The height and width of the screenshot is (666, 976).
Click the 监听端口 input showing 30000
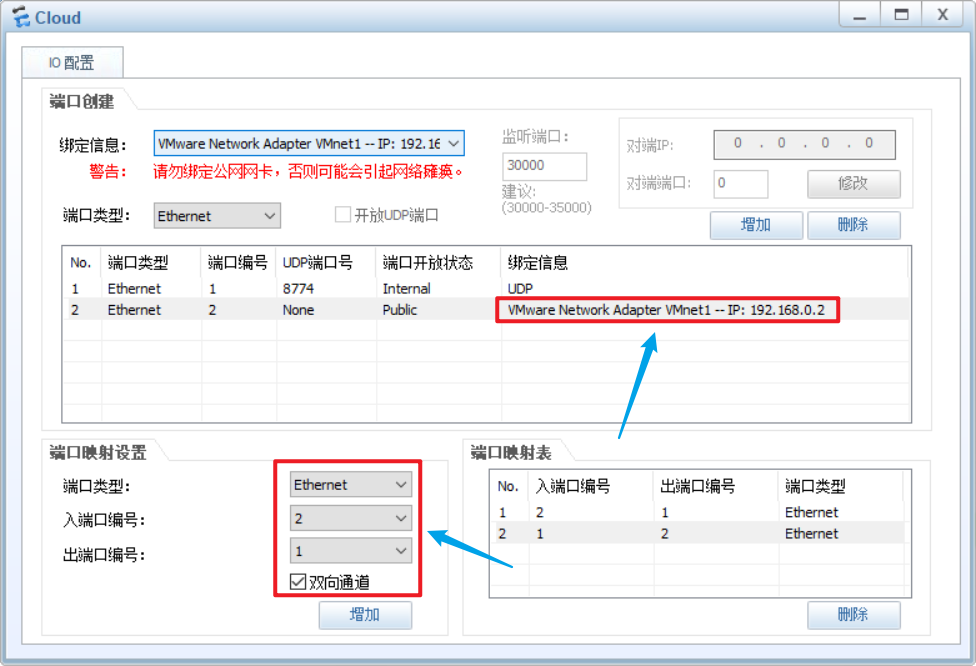tap(544, 166)
